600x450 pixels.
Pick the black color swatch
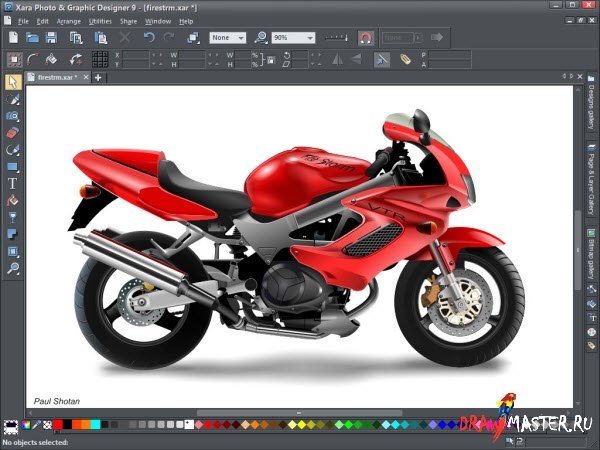tap(68, 425)
